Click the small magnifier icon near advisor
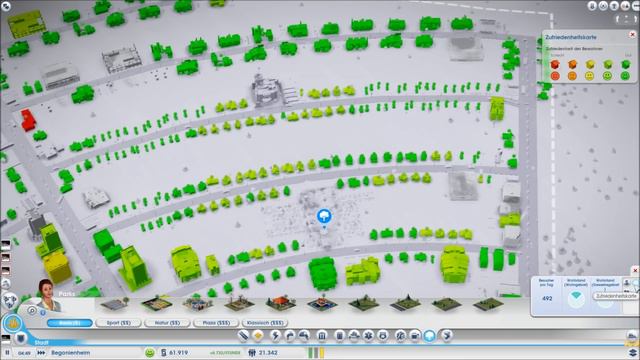This screenshot has height=360, width=640. click(32, 311)
